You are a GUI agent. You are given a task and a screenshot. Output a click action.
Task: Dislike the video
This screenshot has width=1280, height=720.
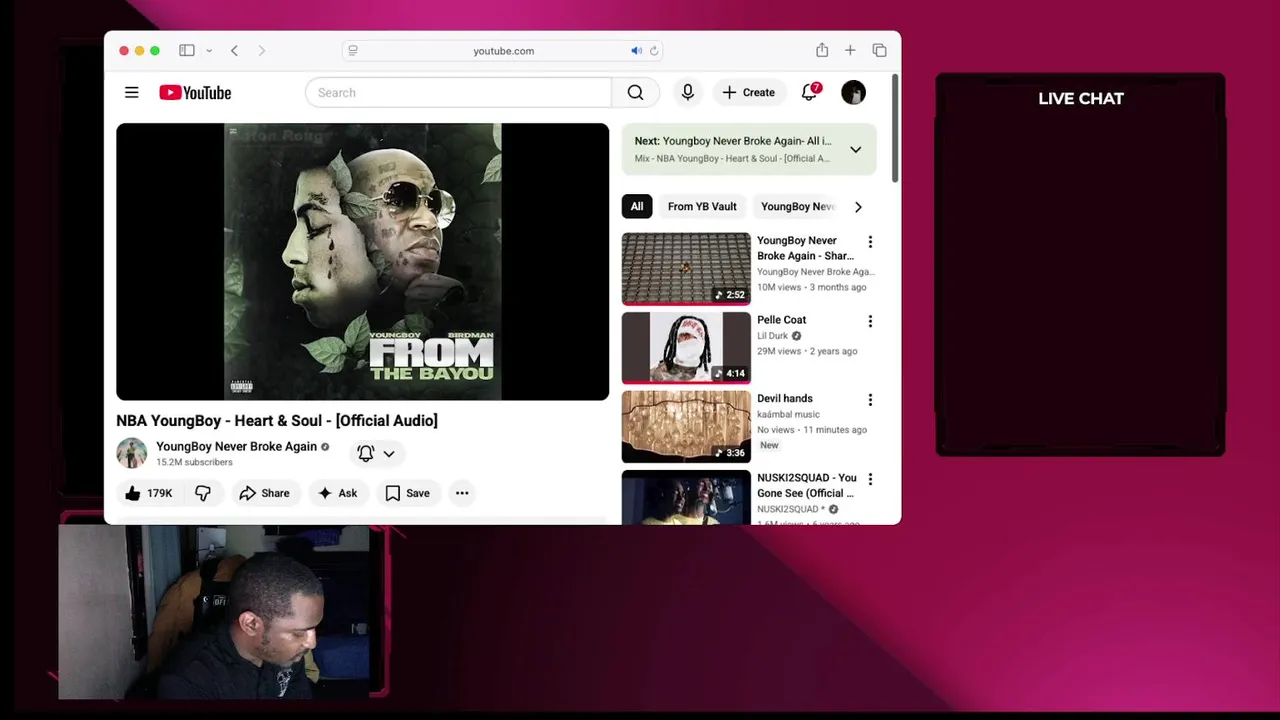tap(203, 493)
